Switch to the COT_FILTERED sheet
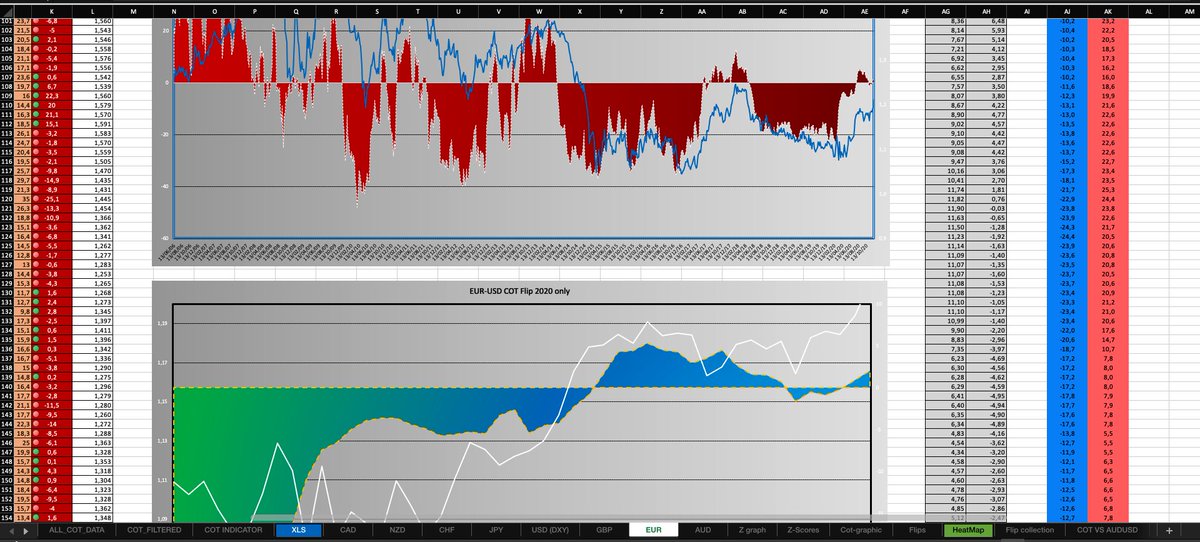Image resolution: width=1200 pixels, height=542 pixels. [152, 531]
